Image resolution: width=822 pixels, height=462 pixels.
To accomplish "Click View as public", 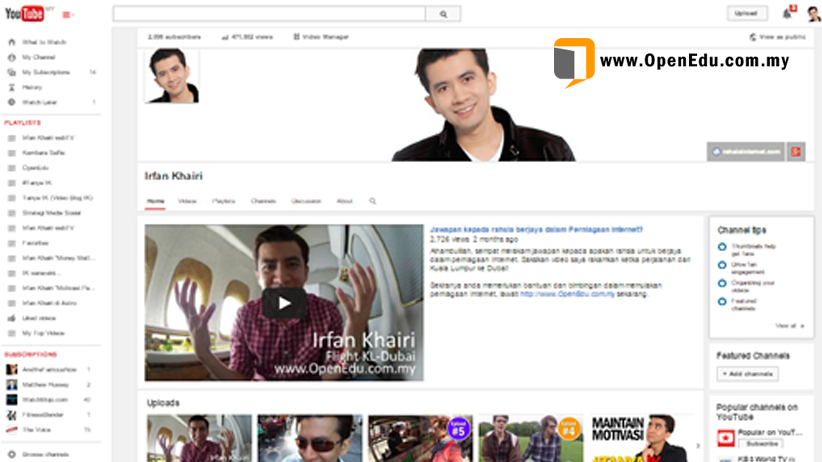I will click(777, 37).
